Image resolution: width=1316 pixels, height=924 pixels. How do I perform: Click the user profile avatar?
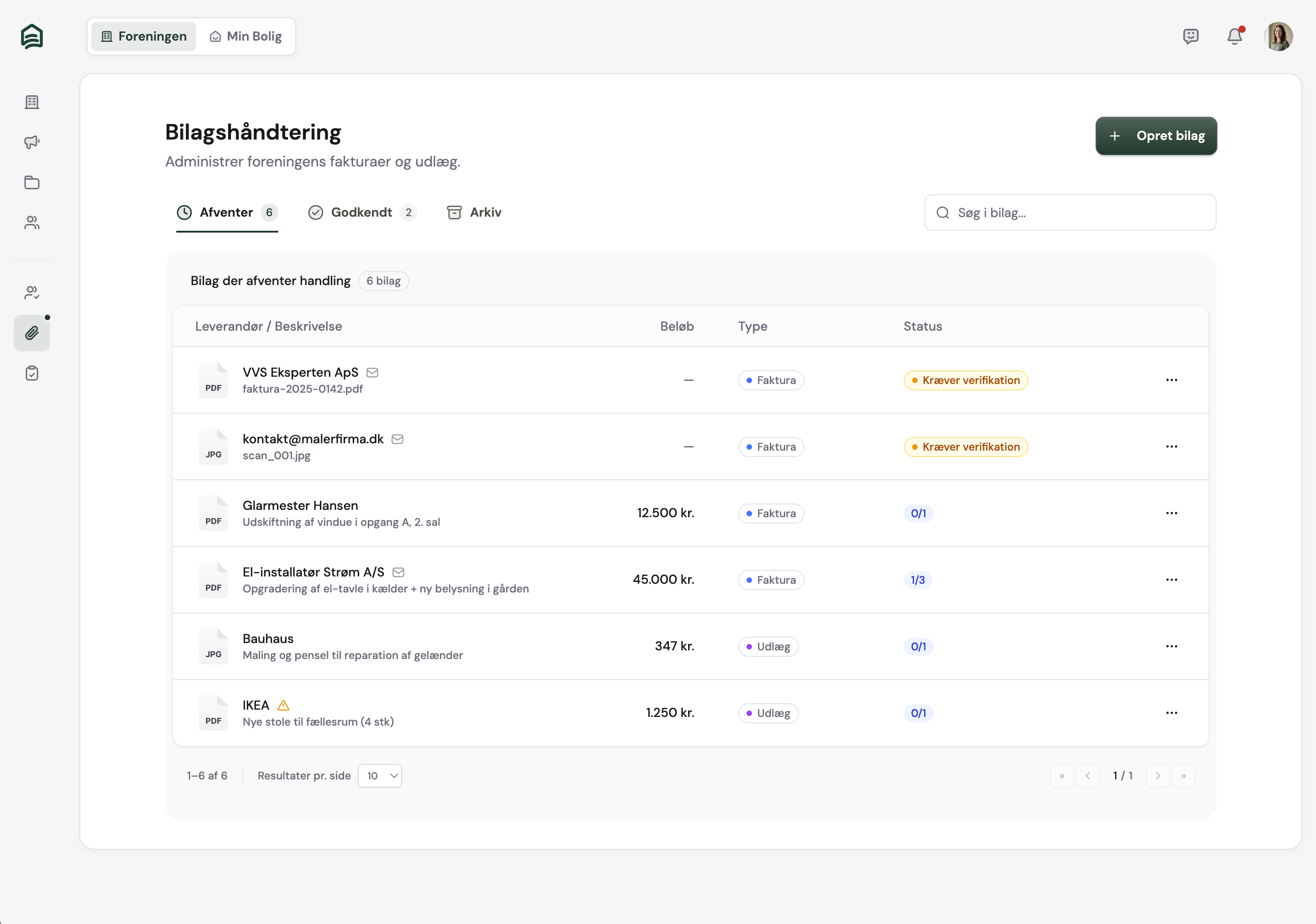point(1278,36)
